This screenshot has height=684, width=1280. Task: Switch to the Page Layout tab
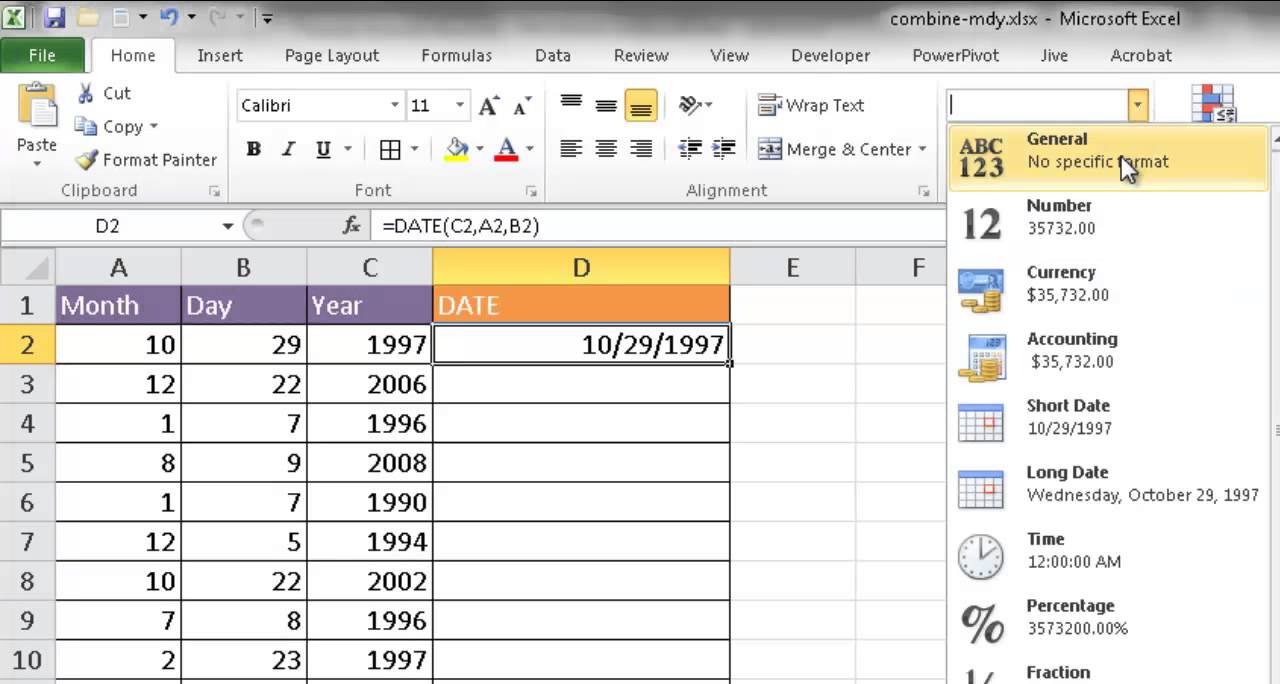tap(332, 56)
